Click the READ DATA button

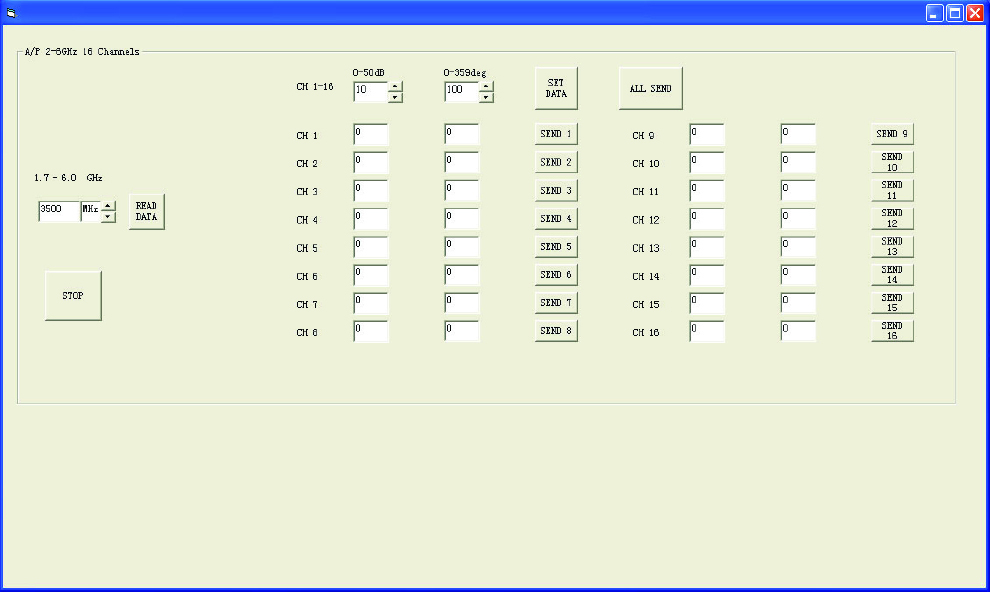(146, 211)
